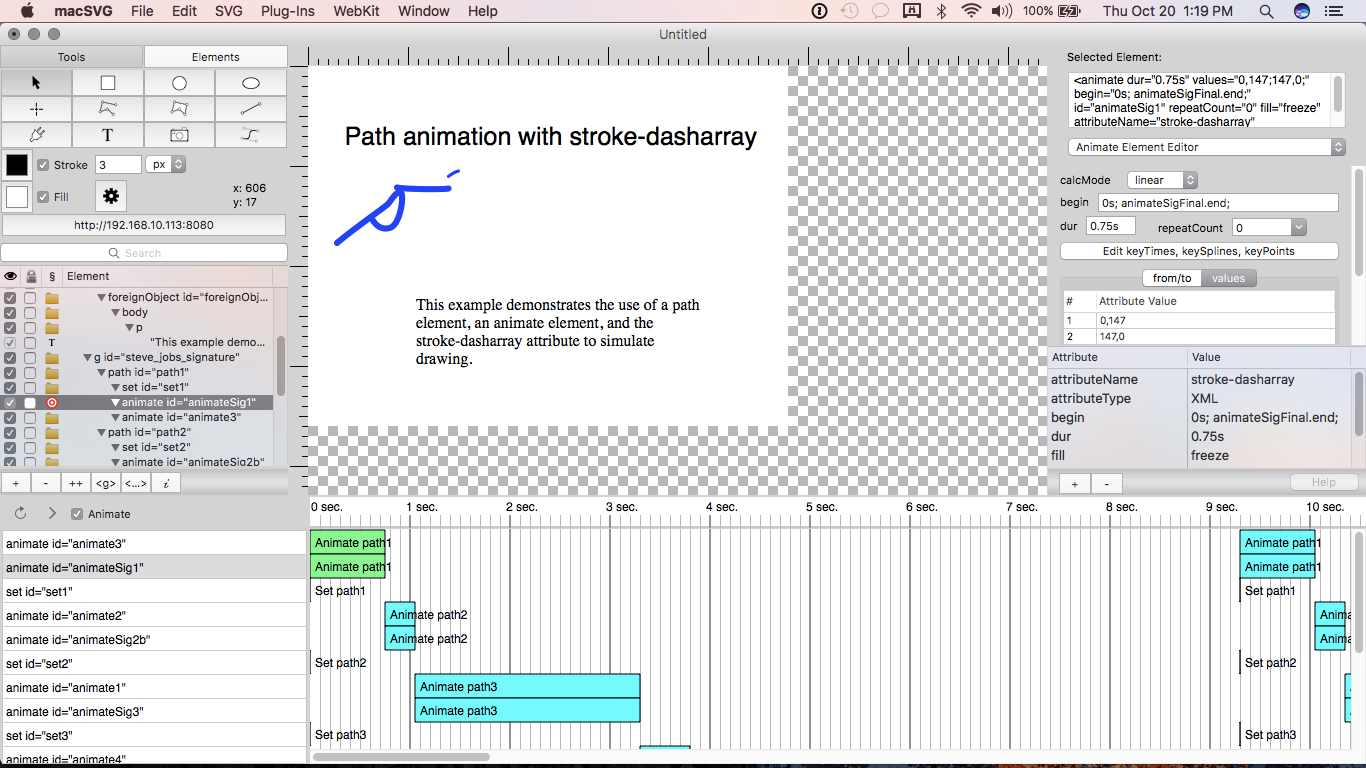This screenshot has width=1366, height=768.
Task: Open the calcMode linear dropdown
Action: (x=1162, y=180)
